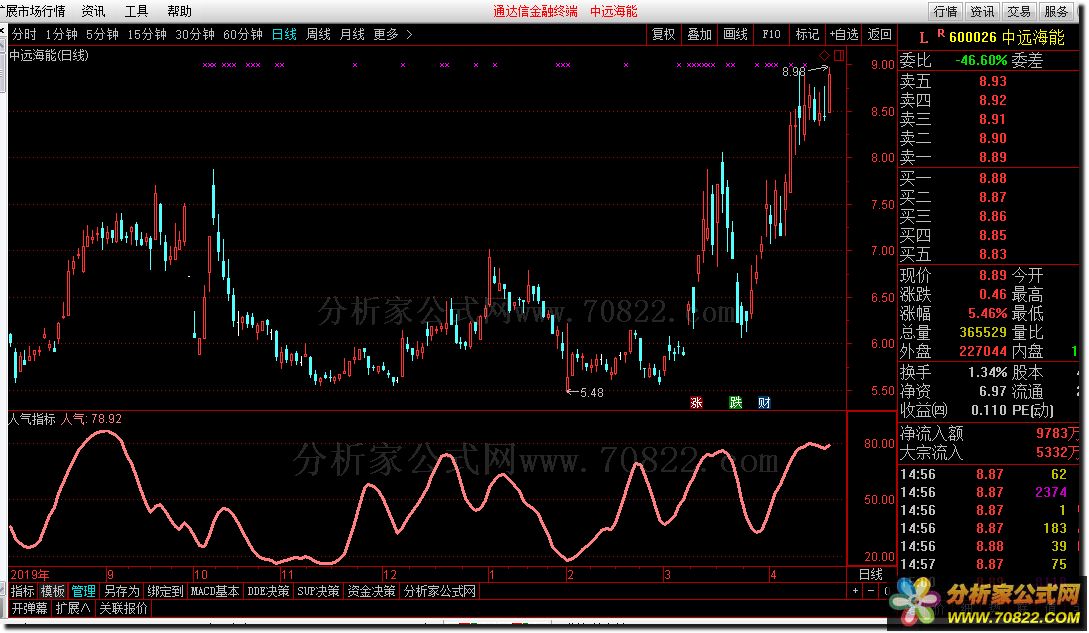
Task: Open the 工具 menu
Action: pyautogui.click(x=136, y=11)
